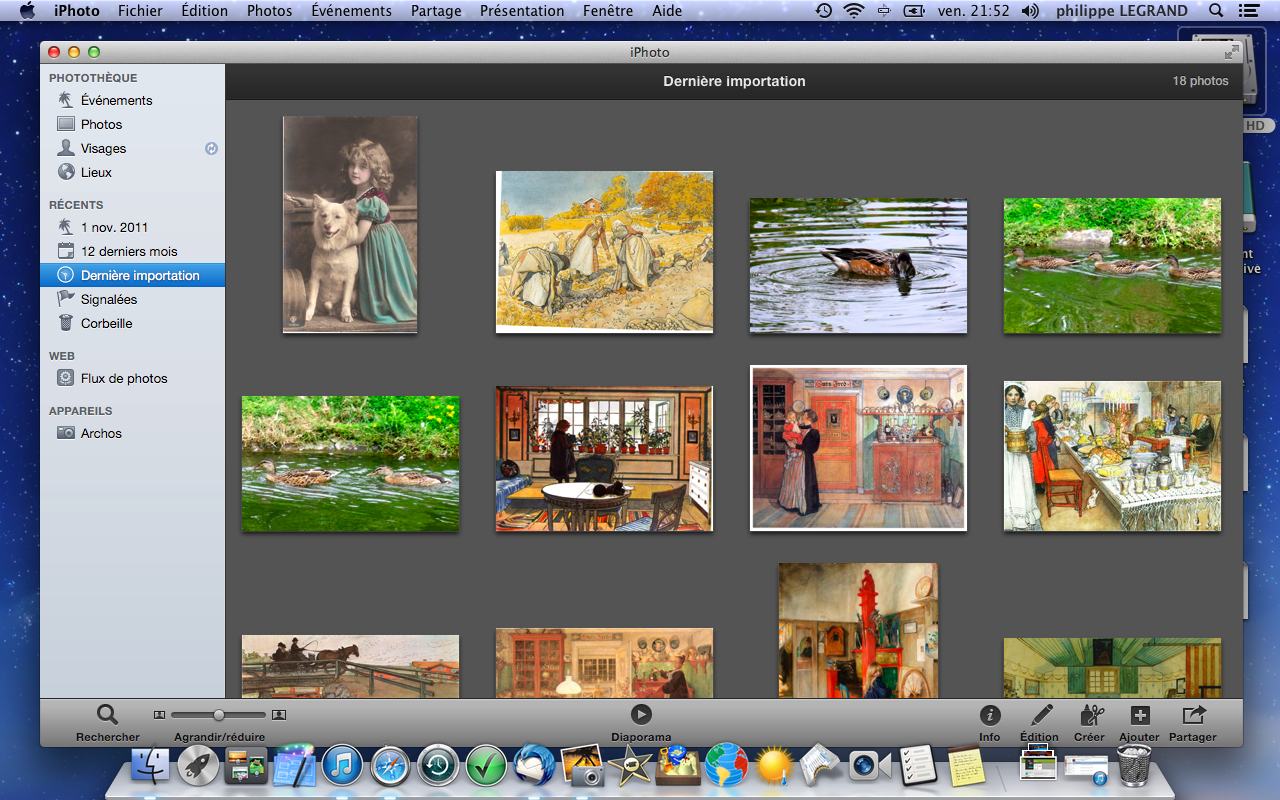Open the Événements menu in menu bar
The image size is (1280, 800).
click(351, 11)
